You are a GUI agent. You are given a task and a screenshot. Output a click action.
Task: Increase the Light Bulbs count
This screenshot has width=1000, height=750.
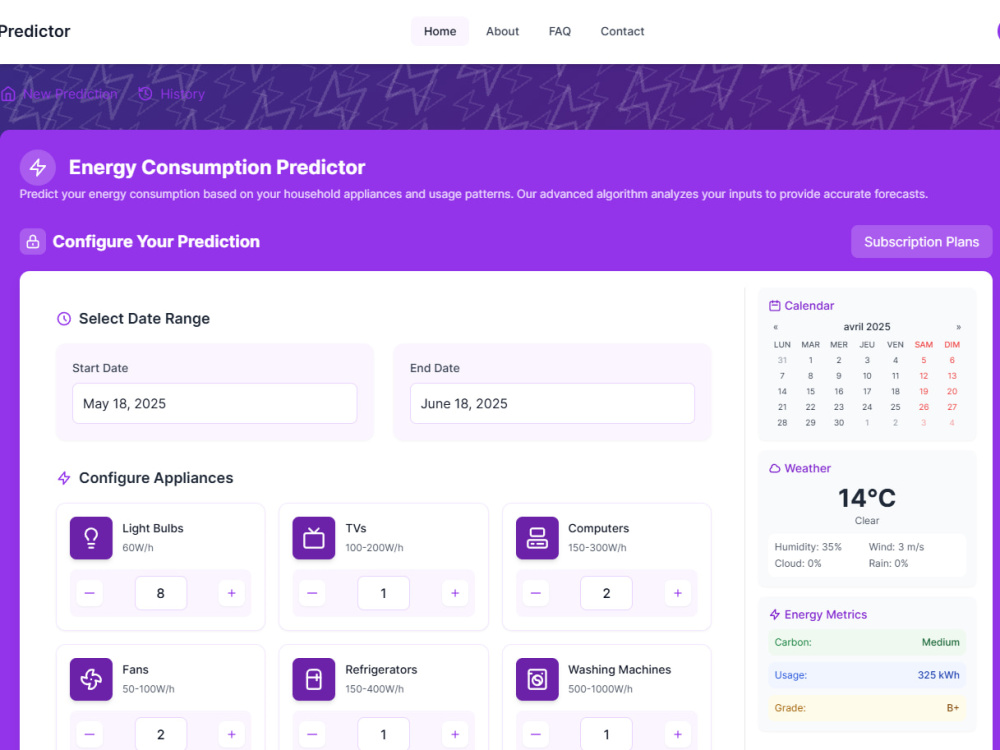click(x=232, y=593)
